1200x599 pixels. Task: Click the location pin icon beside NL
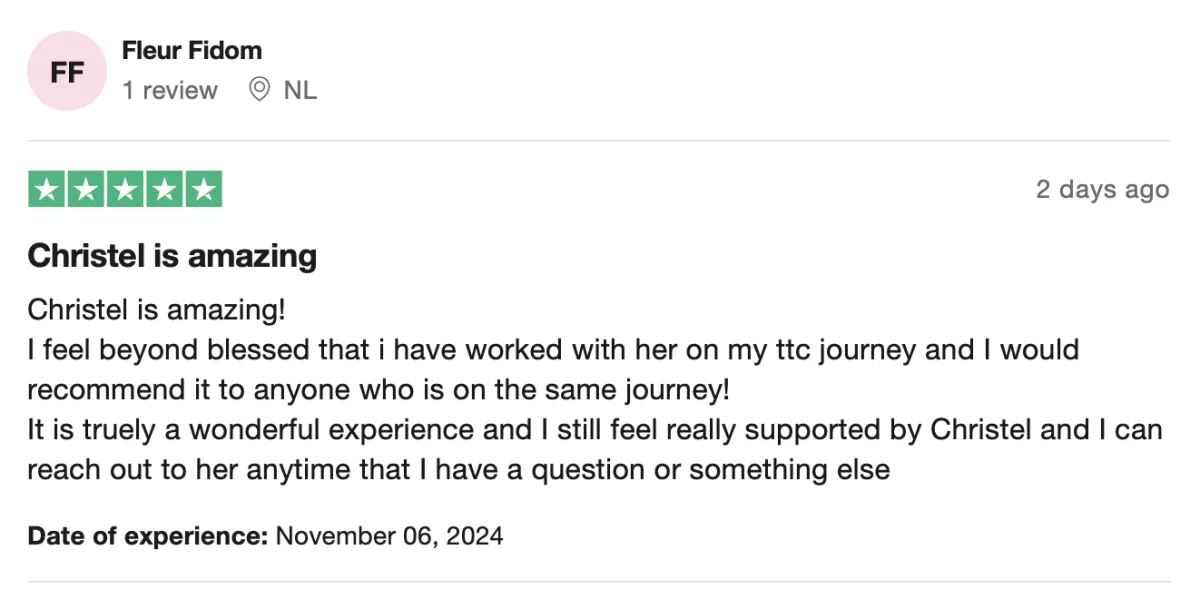259,90
